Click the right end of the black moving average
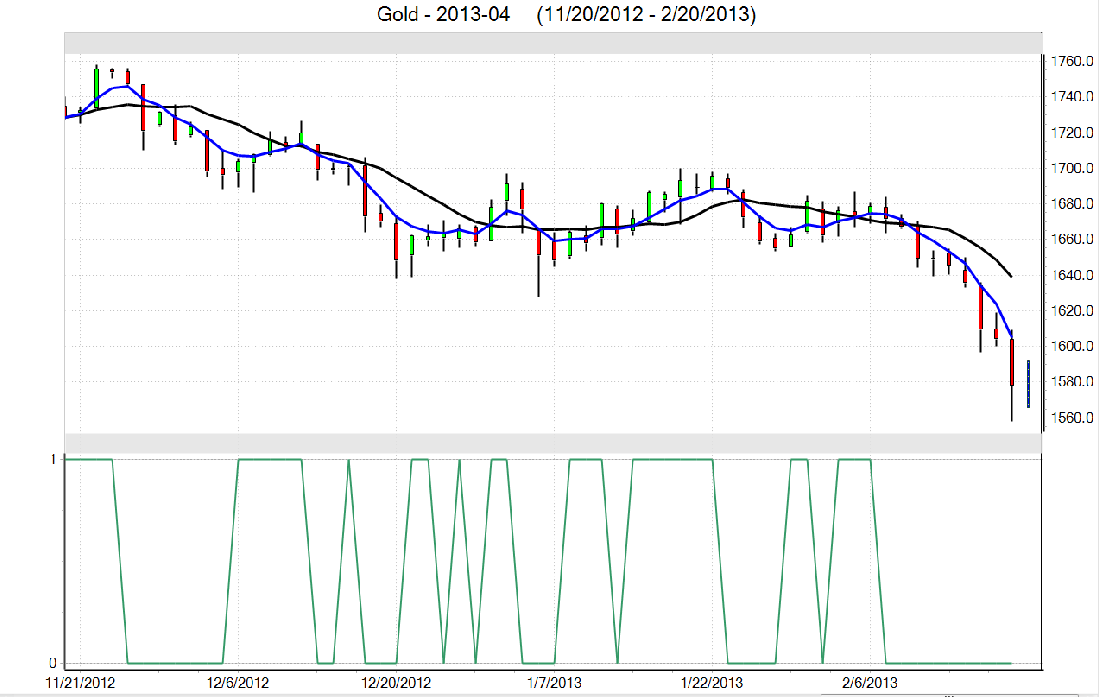1100x697 pixels. (x=1010, y=275)
